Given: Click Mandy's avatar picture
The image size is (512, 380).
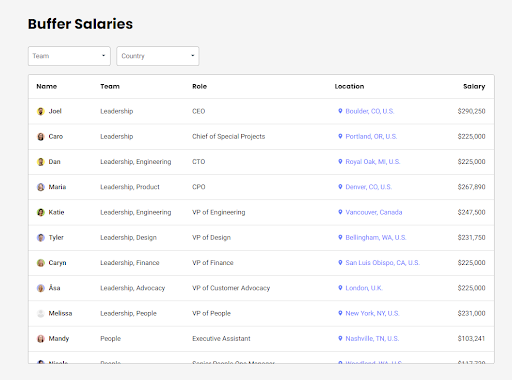Looking at the screenshot, I should pos(41,339).
